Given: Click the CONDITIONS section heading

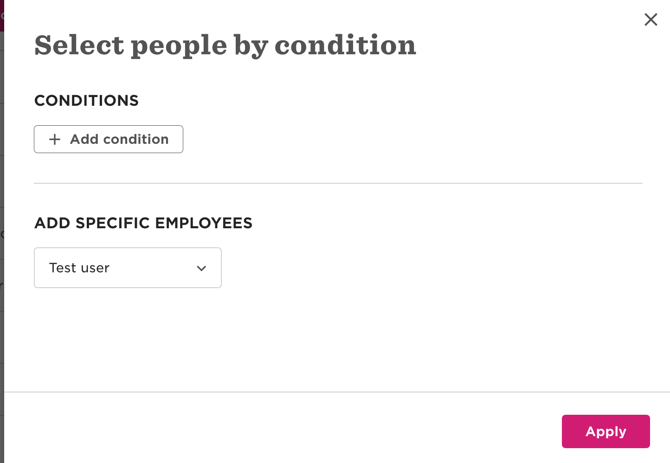Looking at the screenshot, I should pos(86,101).
